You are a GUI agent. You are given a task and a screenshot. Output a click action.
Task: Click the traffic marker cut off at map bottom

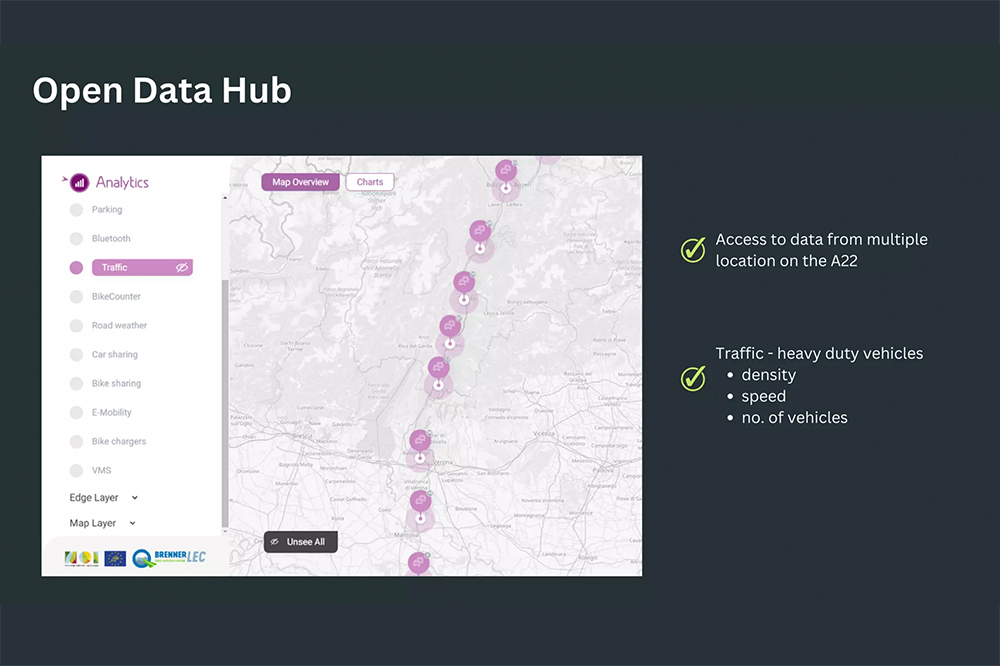(x=418, y=563)
